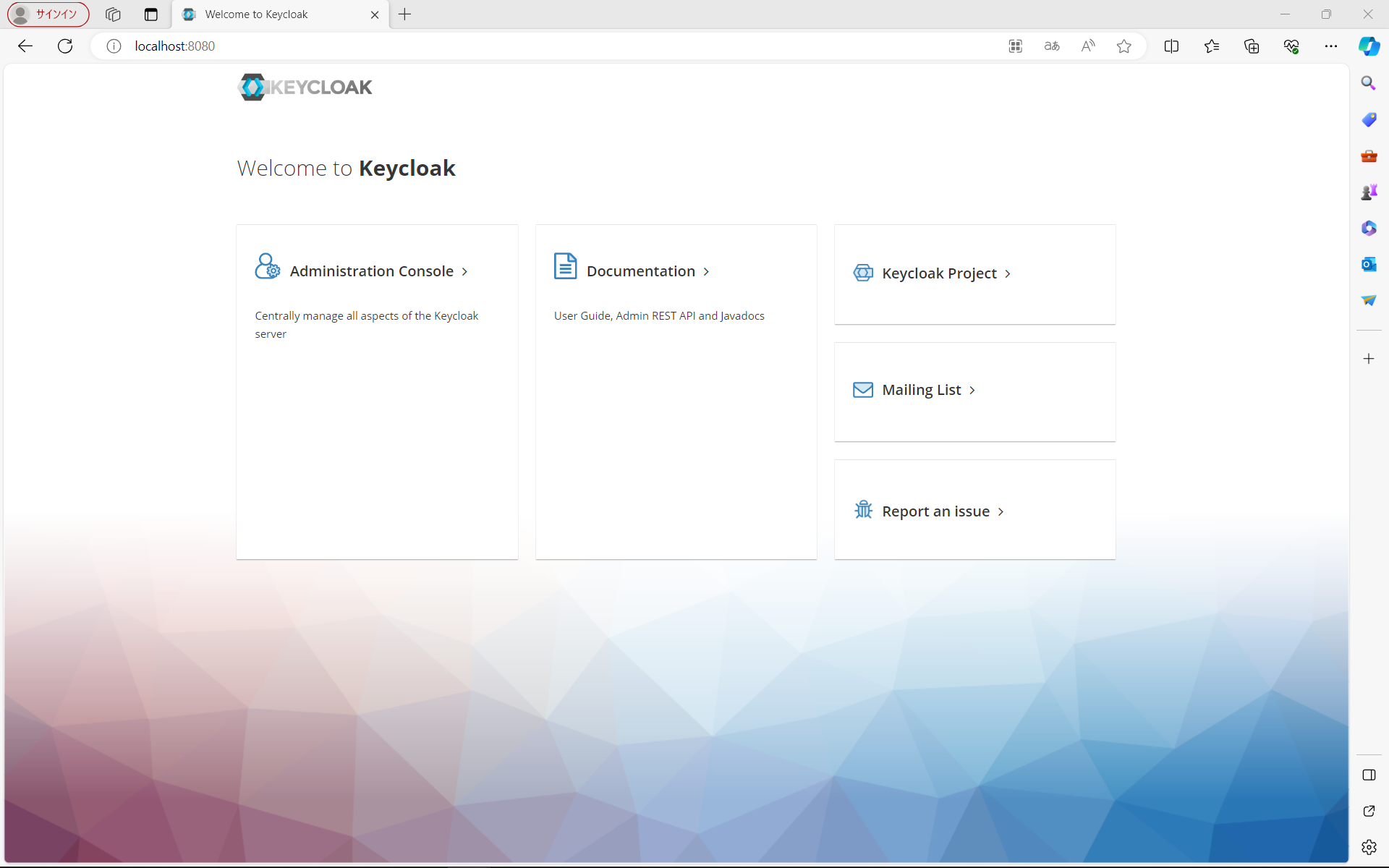Open Shopping via the tag icon

click(1369, 119)
